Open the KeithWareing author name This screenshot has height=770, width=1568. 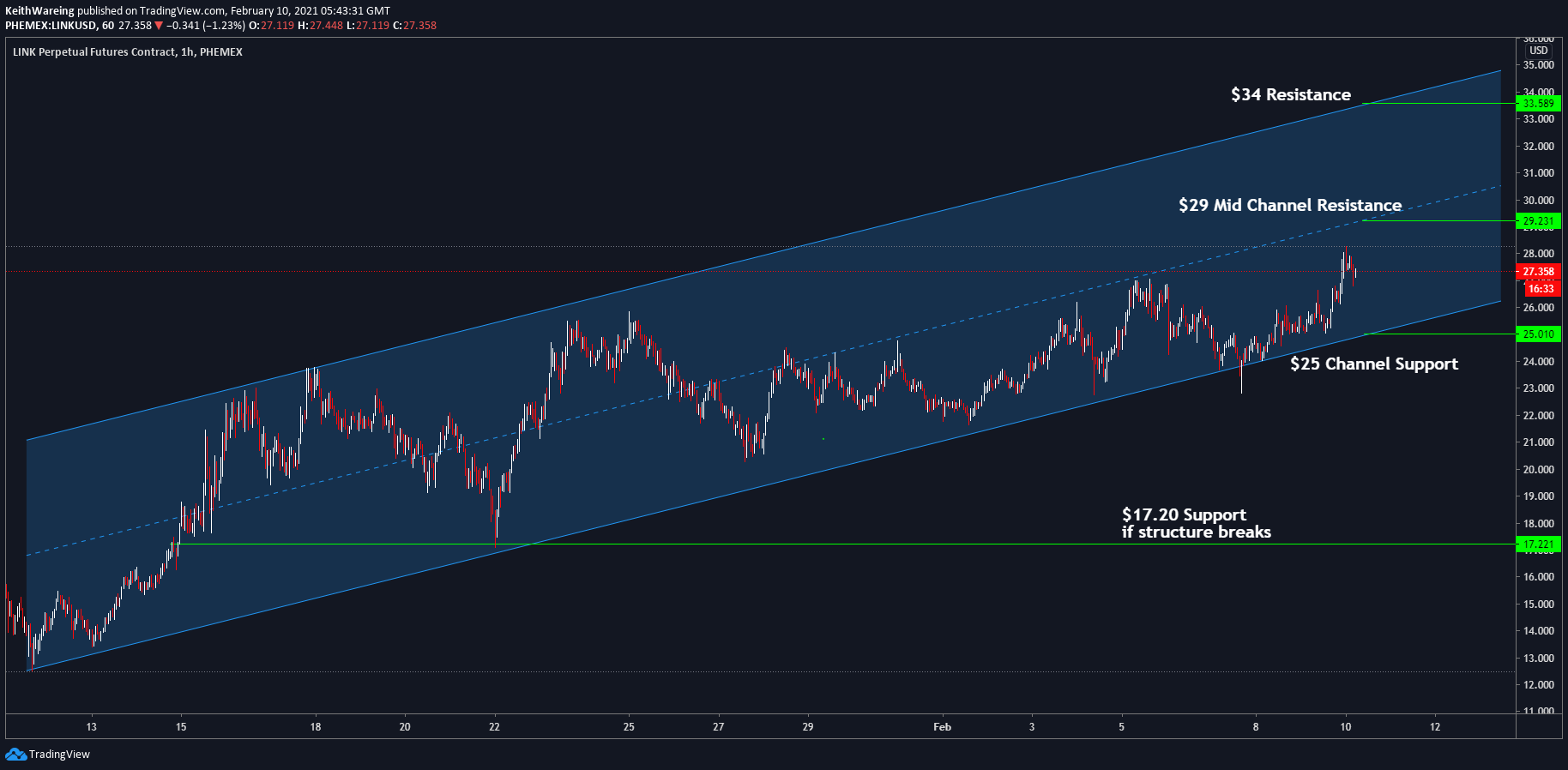tap(39, 11)
